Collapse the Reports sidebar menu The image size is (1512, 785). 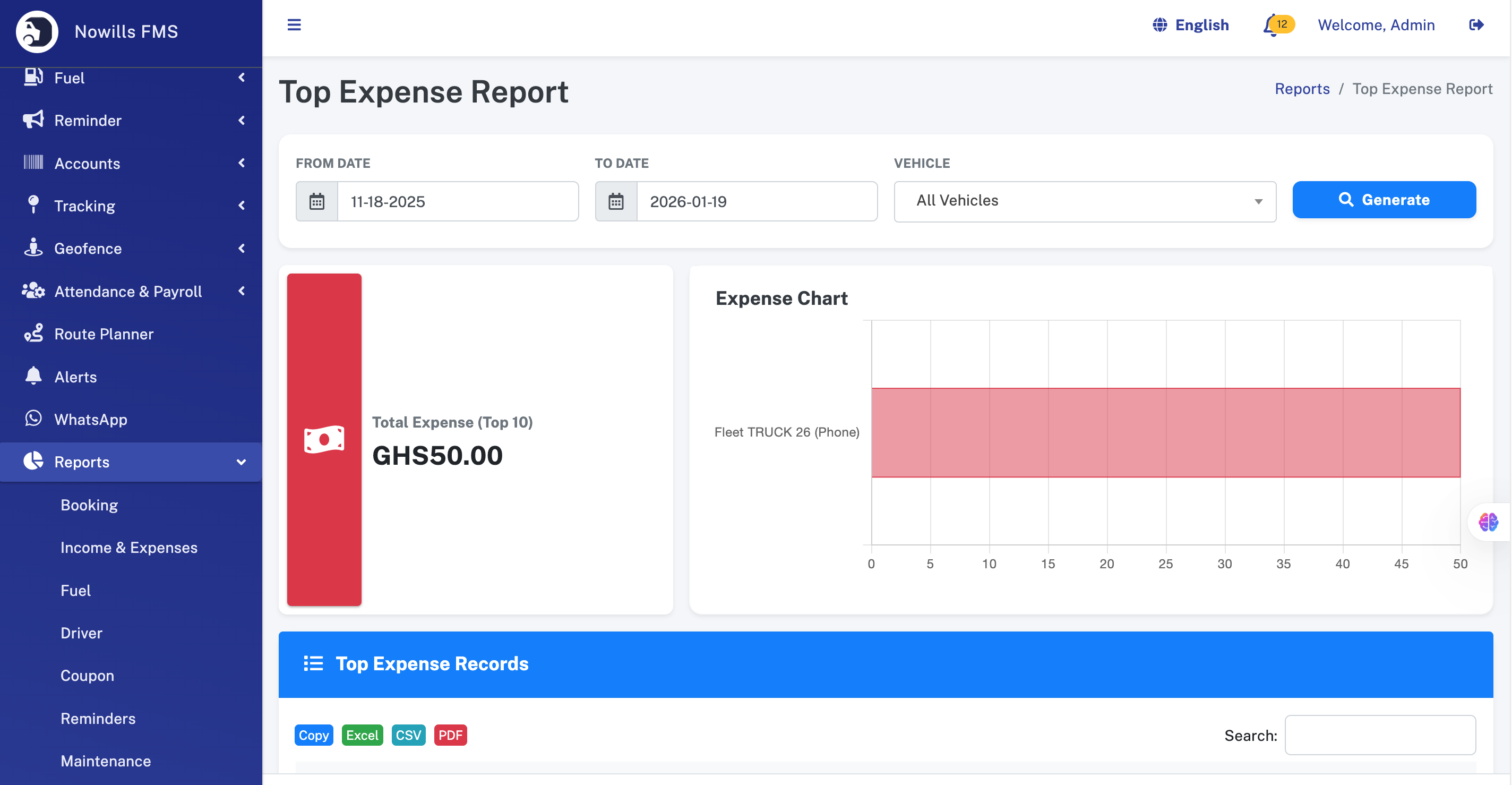[x=82, y=462]
